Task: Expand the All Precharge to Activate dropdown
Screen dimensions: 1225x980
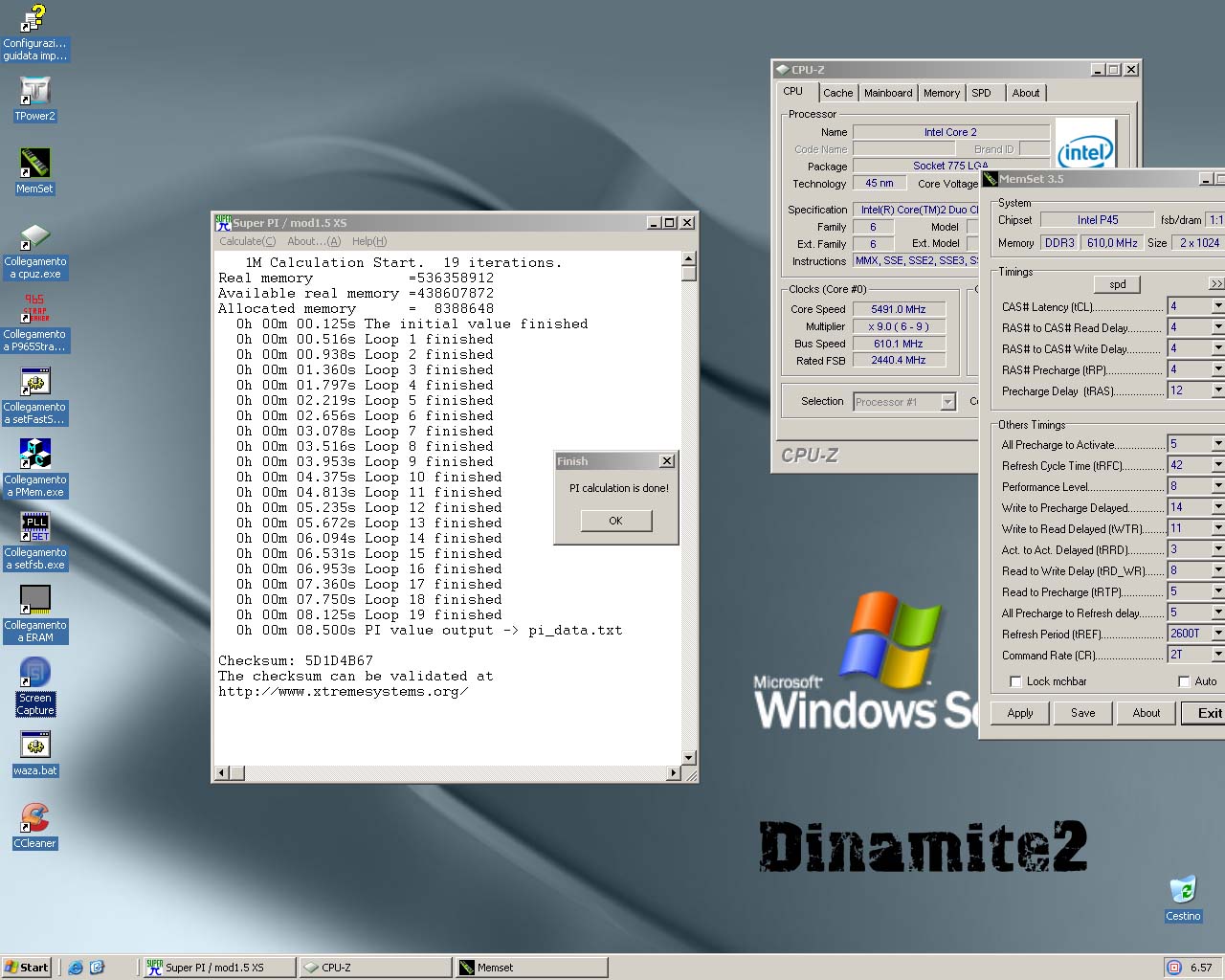Action: [x=1217, y=444]
